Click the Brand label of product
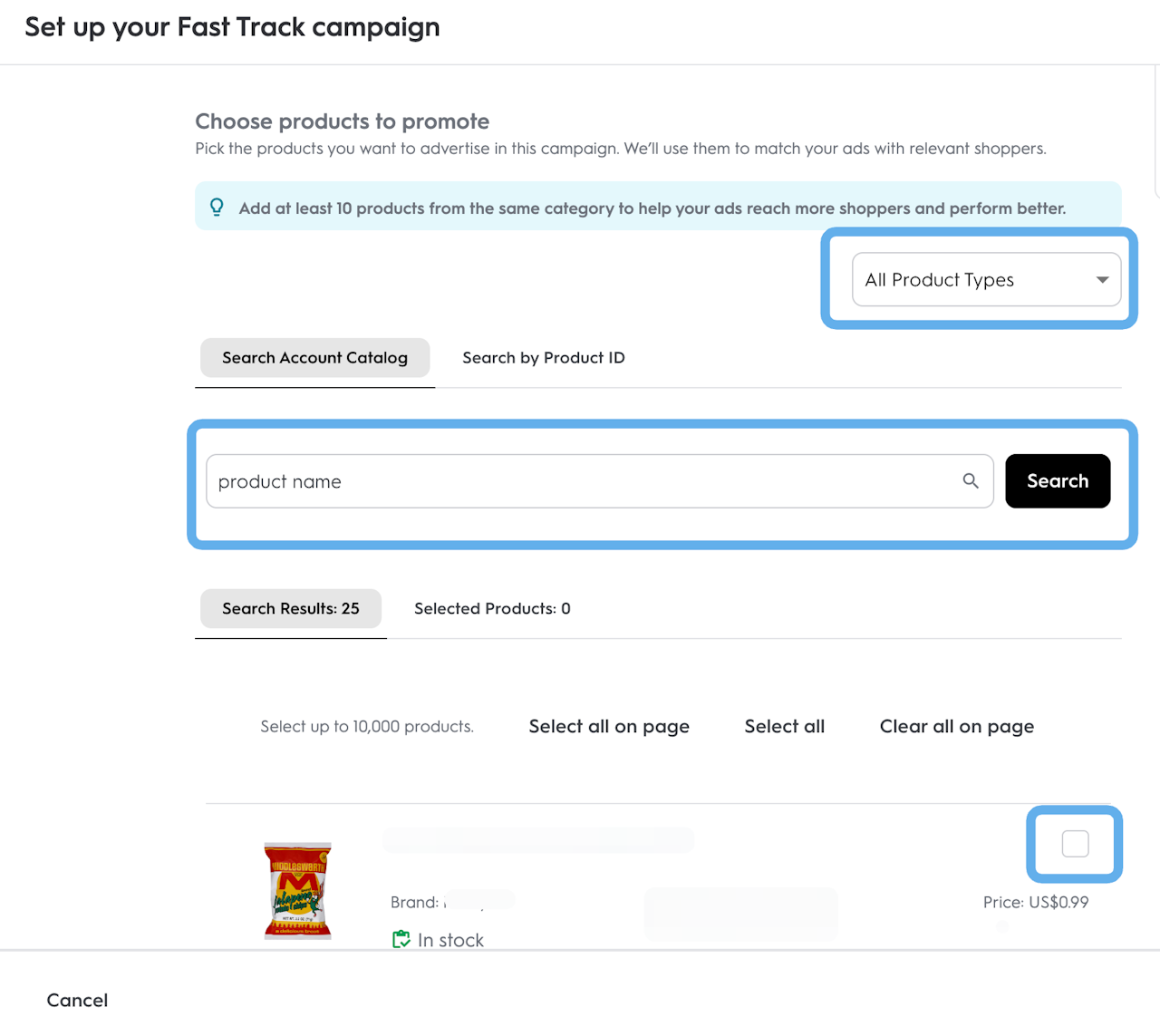Viewport: 1160px width, 1036px height. [414, 903]
